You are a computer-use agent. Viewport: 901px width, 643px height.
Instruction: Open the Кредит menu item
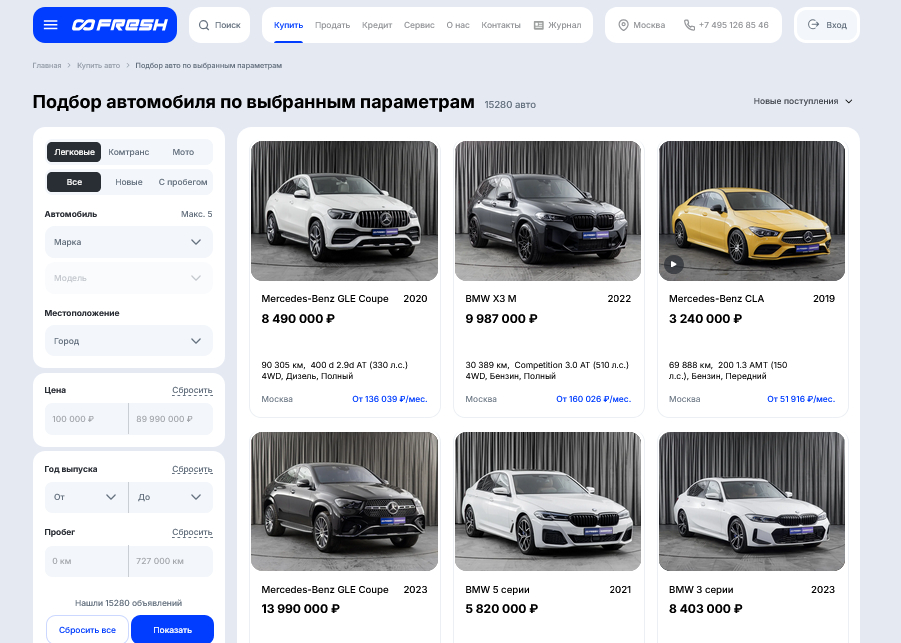point(377,25)
